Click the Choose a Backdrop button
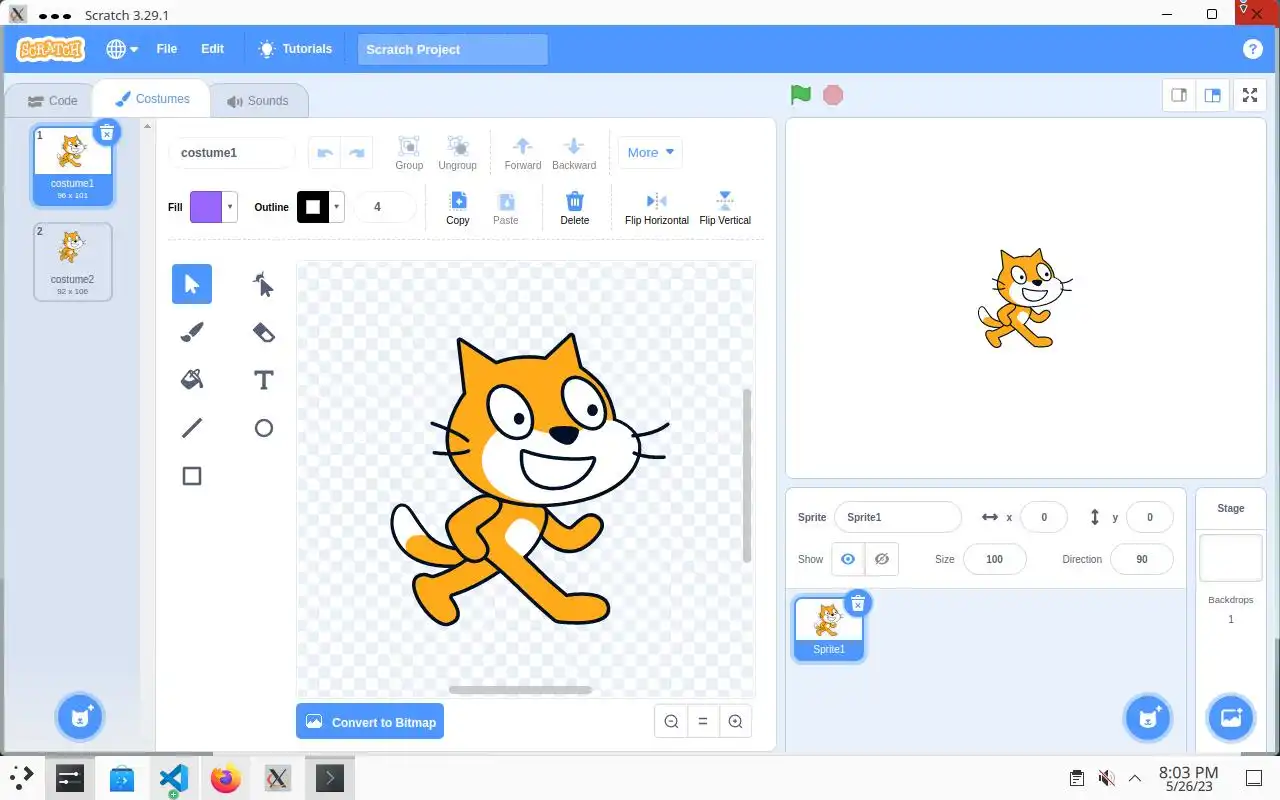The height and width of the screenshot is (800, 1280). point(1231,717)
